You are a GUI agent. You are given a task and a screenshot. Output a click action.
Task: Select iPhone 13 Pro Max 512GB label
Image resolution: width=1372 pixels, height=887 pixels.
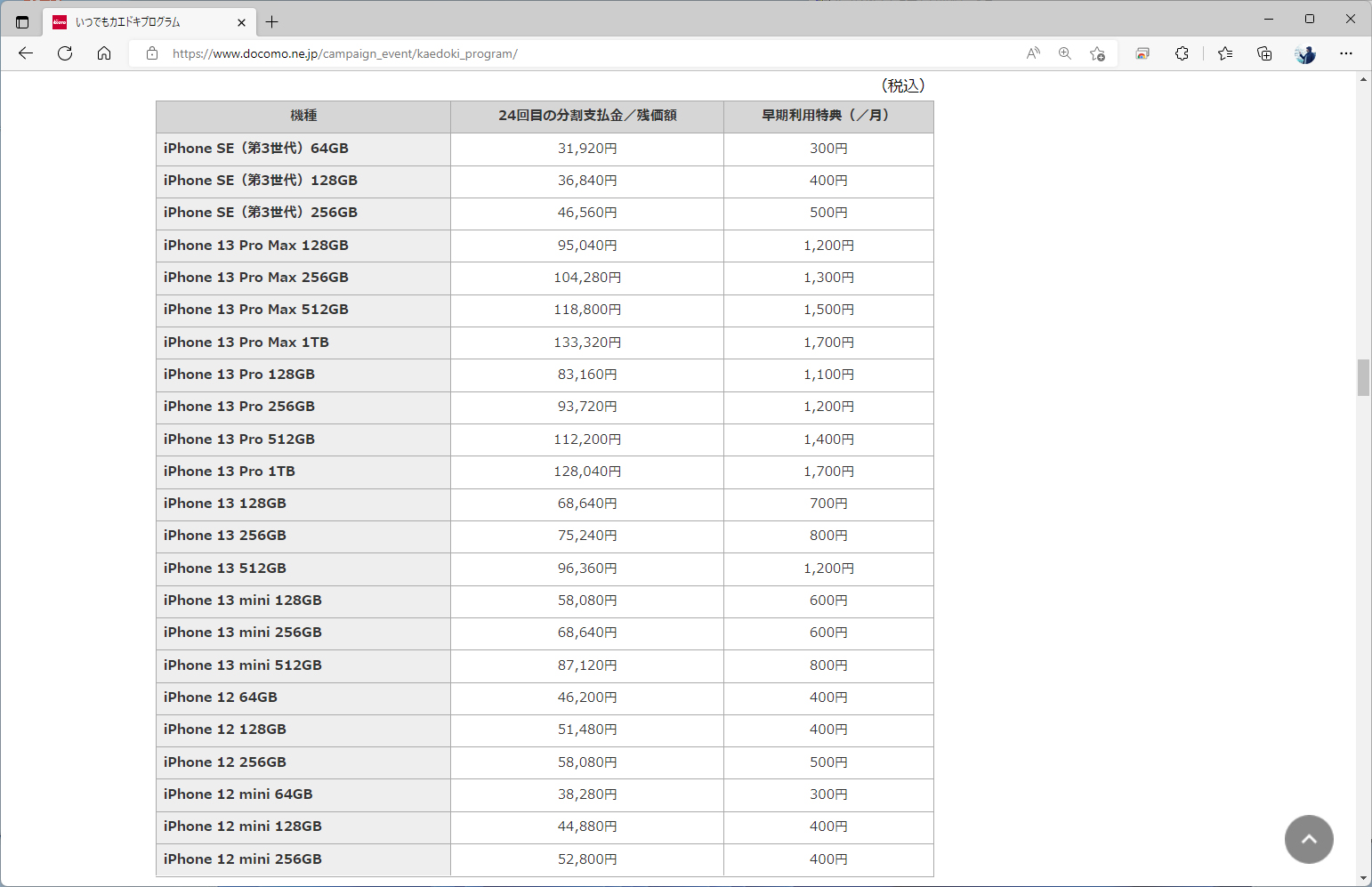tap(255, 310)
